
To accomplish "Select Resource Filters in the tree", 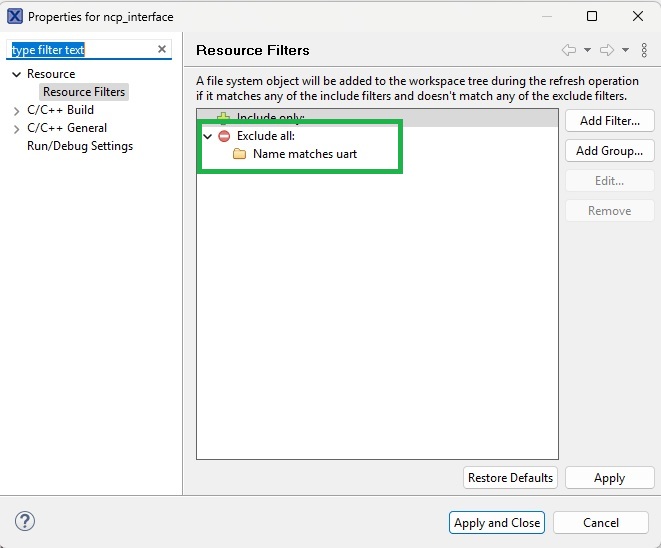I will click(x=84, y=92).
